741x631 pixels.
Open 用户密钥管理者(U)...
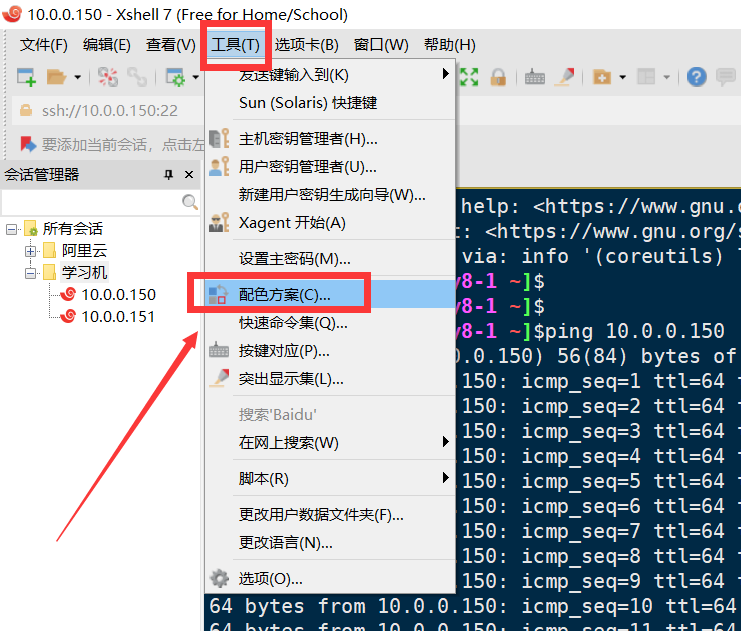click(x=330, y=167)
